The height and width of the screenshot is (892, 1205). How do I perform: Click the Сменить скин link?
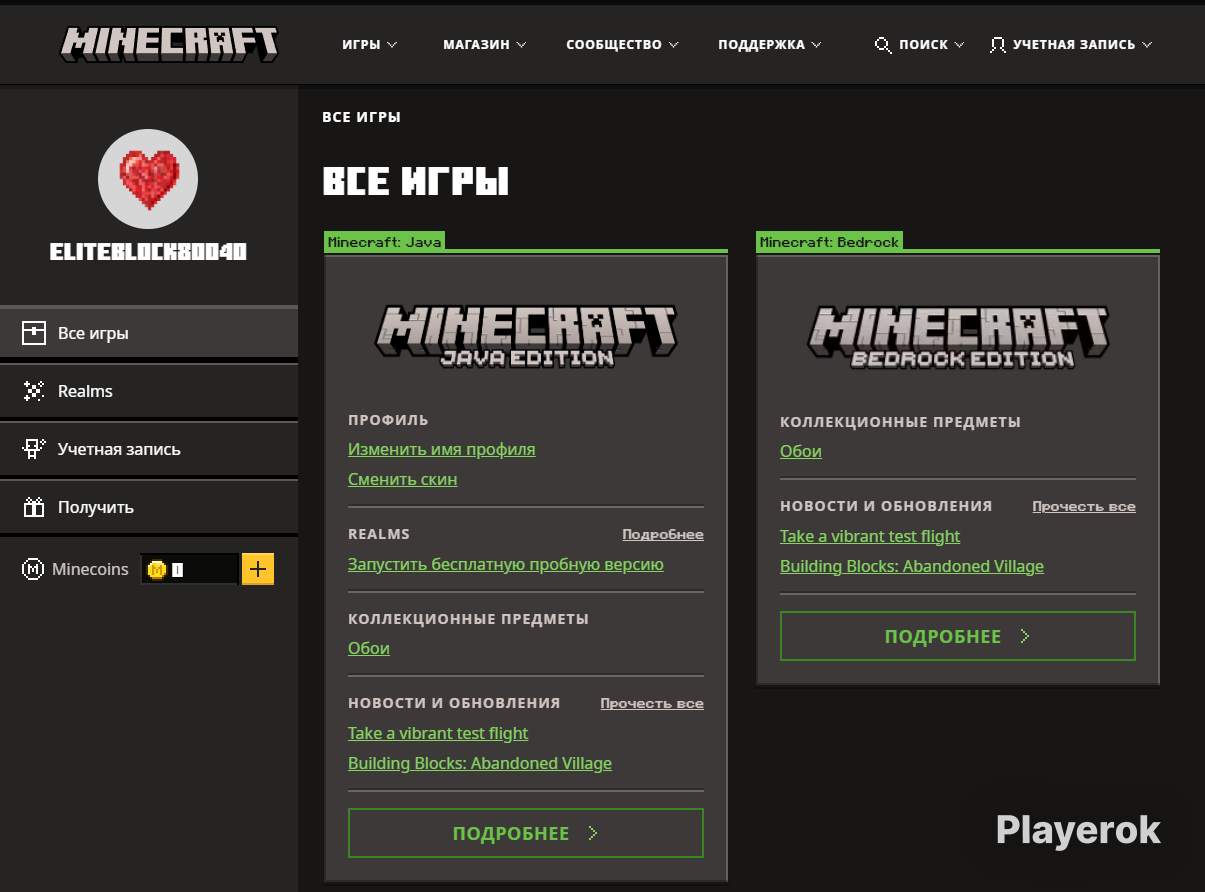pyautogui.click(x=403, y=479)
